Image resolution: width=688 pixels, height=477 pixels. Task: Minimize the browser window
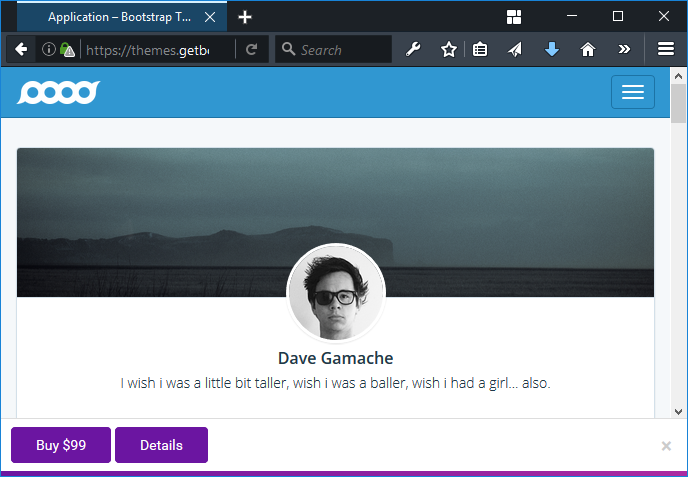click(x=572, y=16)
